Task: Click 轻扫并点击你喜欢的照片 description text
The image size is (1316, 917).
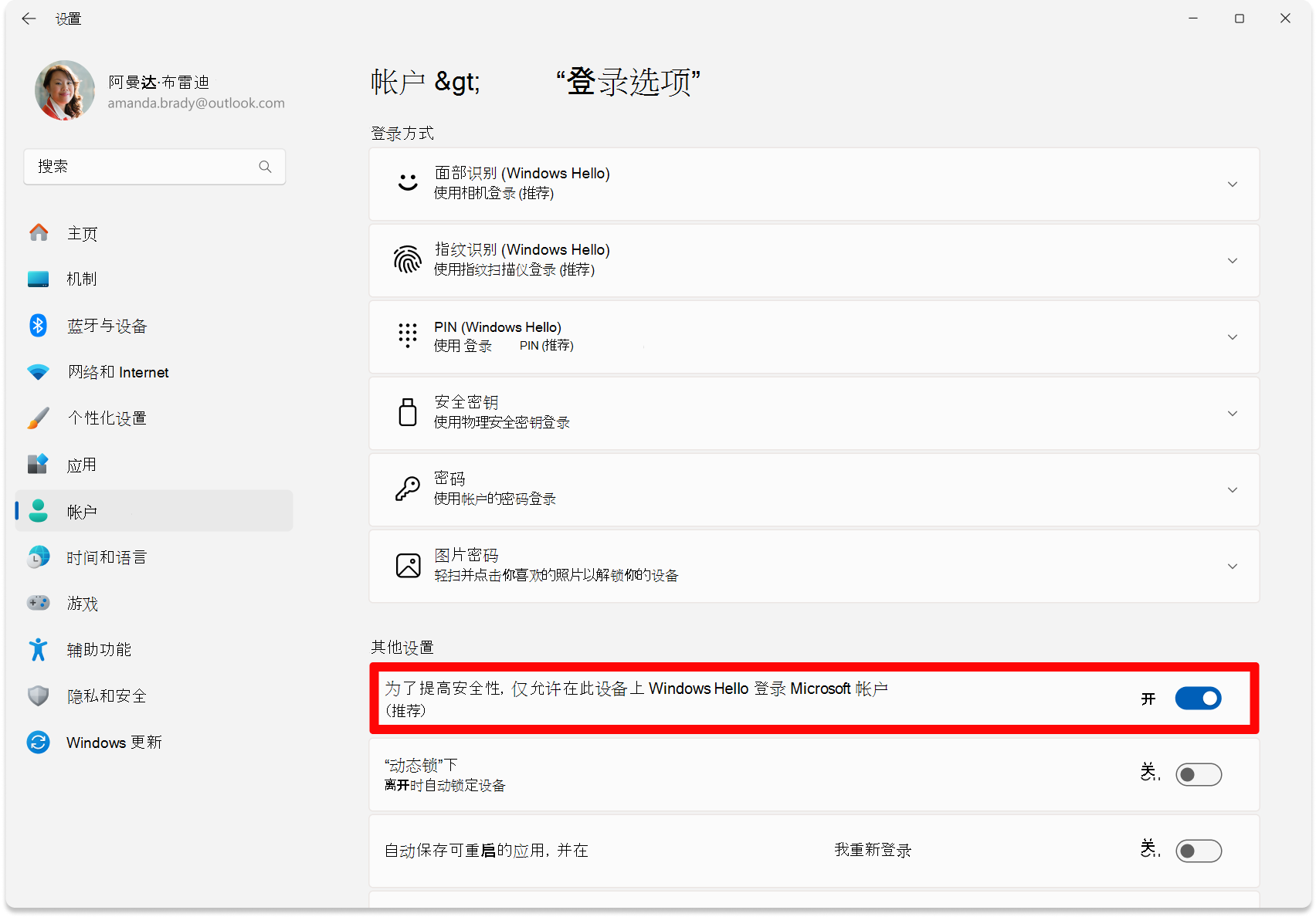Action: pos(556,575)
